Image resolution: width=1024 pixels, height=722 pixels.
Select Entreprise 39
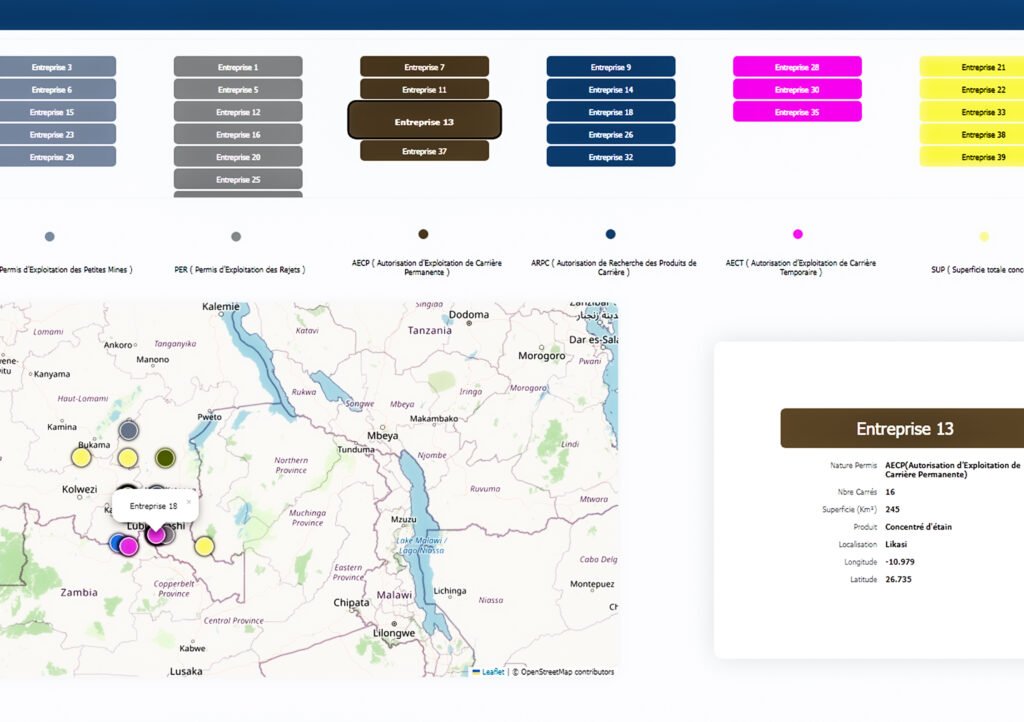972,157
